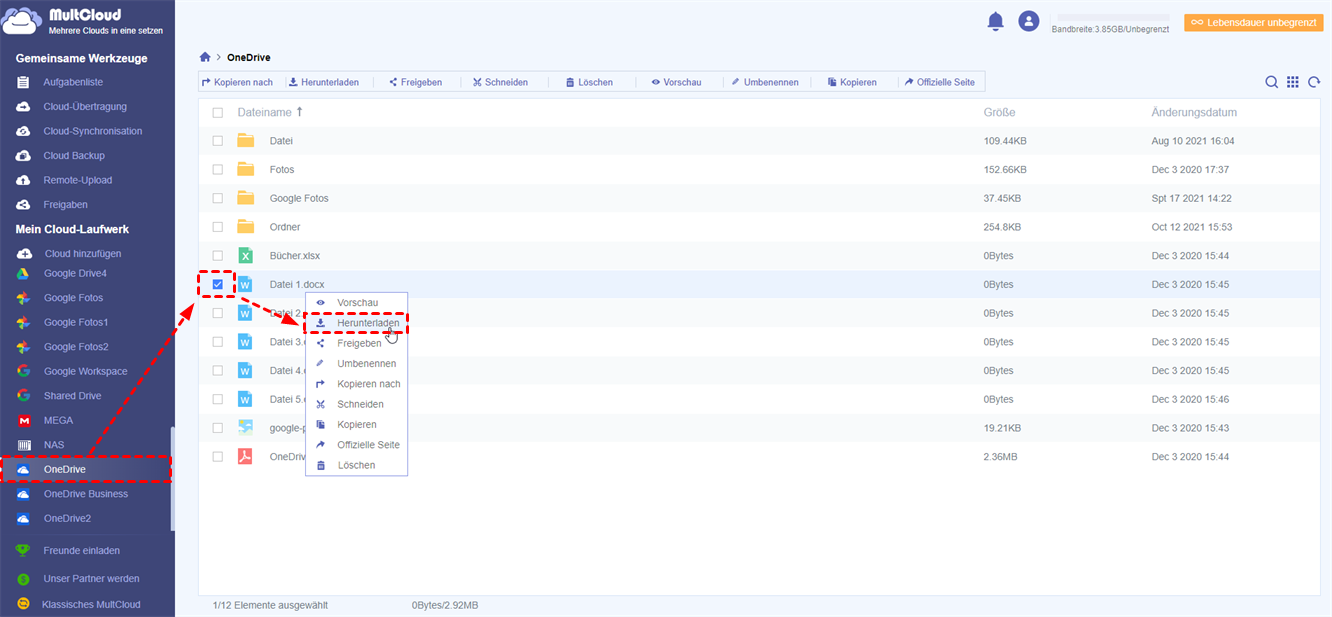Select OneDrive Business in sidebar
The image size is (1332, 617).
pos(86,494)
